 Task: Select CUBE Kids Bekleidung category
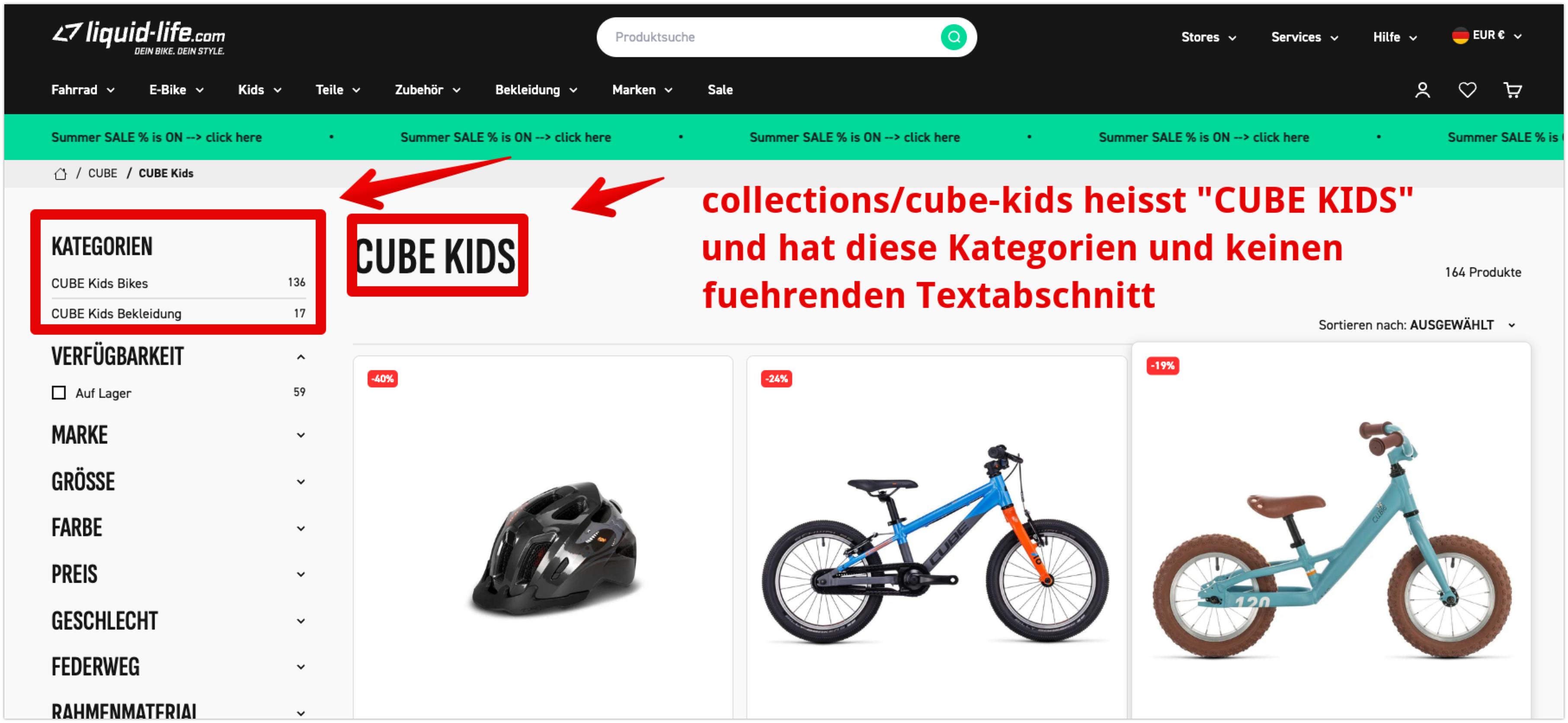pyautogui.click(x=178, y=314)
